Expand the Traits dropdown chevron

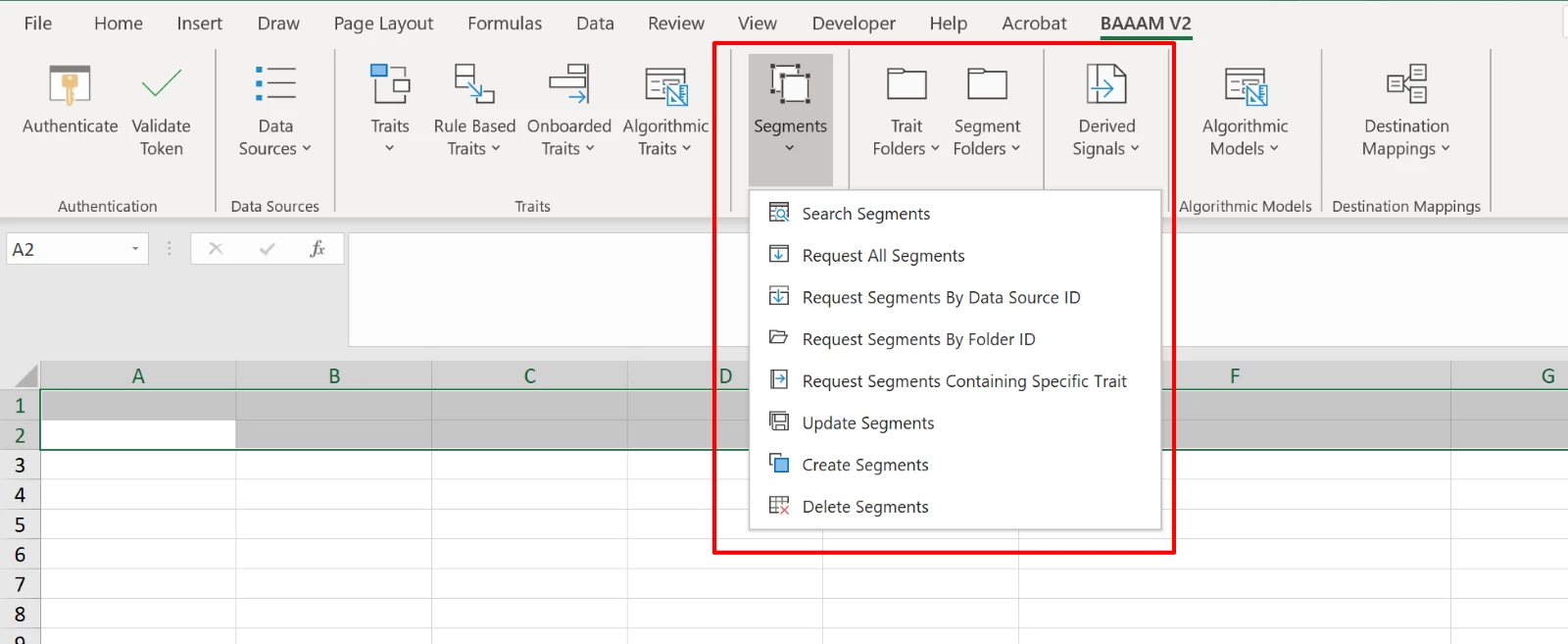pyautogui.click(x=389, y=148)
